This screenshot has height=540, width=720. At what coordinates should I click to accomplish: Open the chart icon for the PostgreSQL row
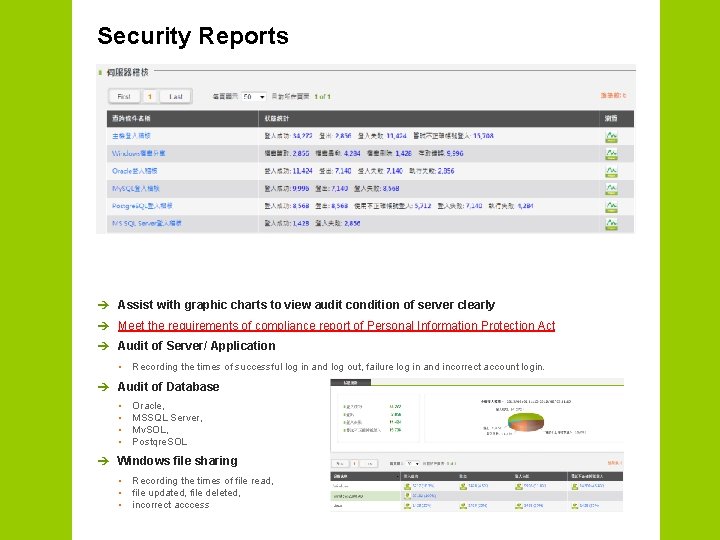pyautogui.click(x=611, y=206)
